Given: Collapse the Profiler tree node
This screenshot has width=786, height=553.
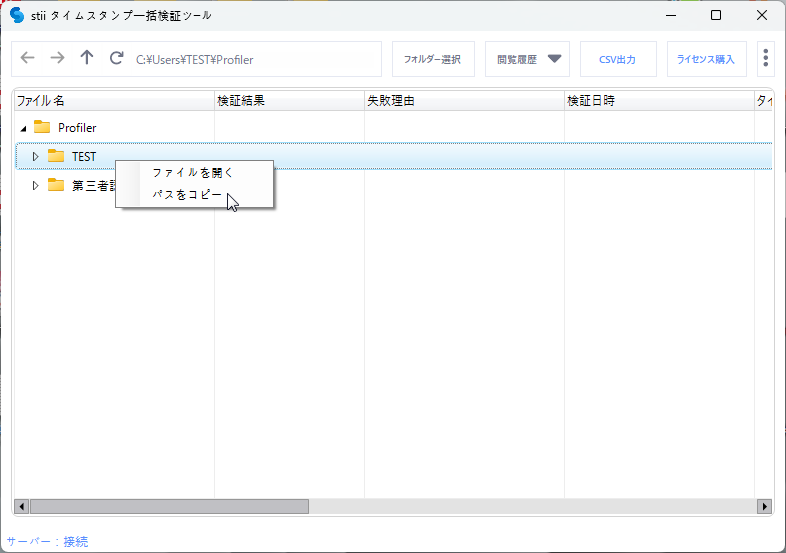Looking at the screenshot, I should click(23, 128).
